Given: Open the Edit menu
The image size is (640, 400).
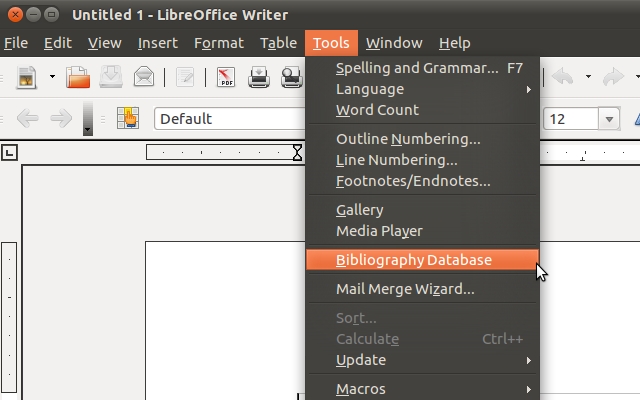Looking at the screenshot, I should (x=58, y=43).
